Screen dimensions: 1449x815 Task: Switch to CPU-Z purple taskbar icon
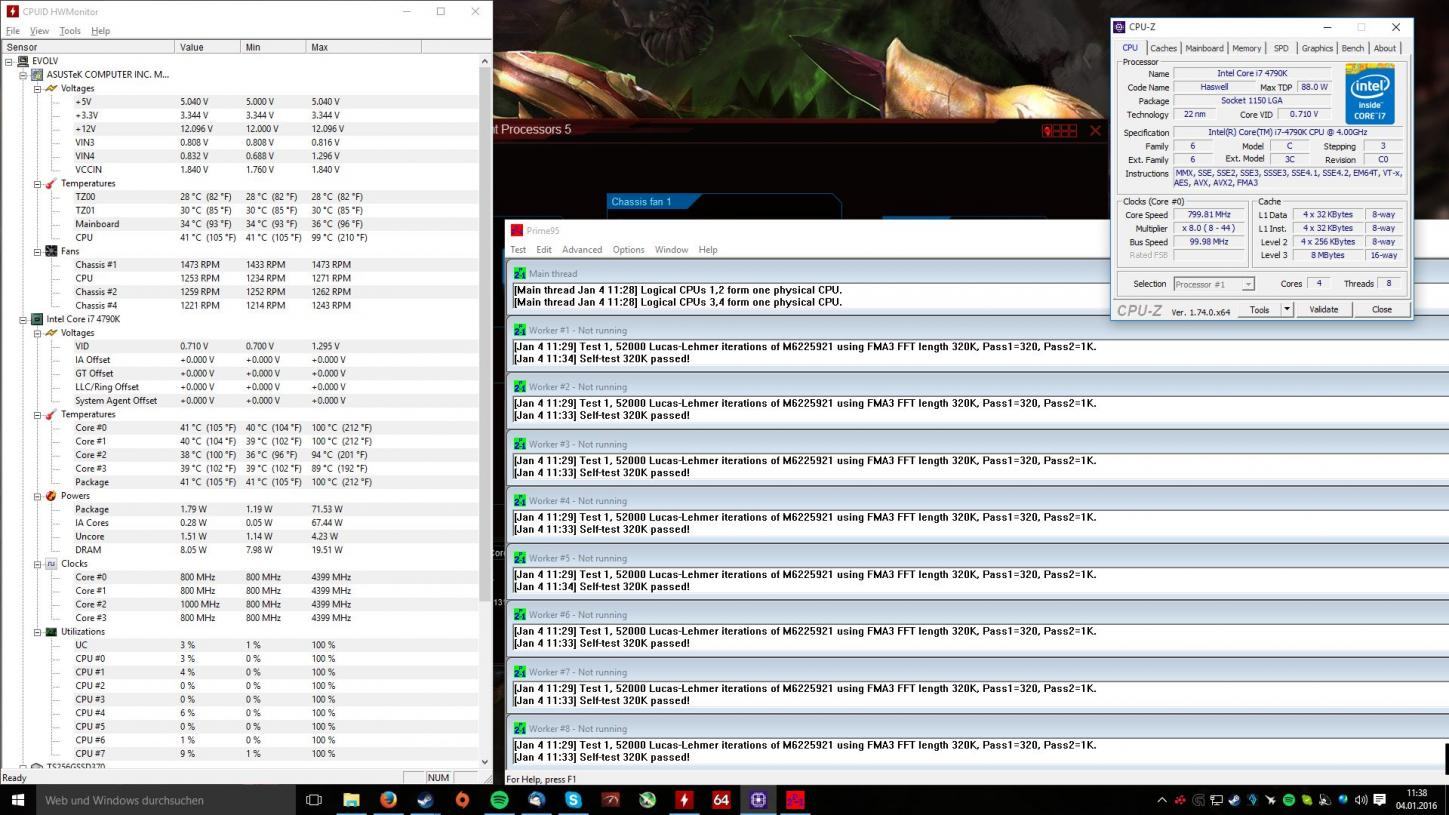[x=758, y=800]
